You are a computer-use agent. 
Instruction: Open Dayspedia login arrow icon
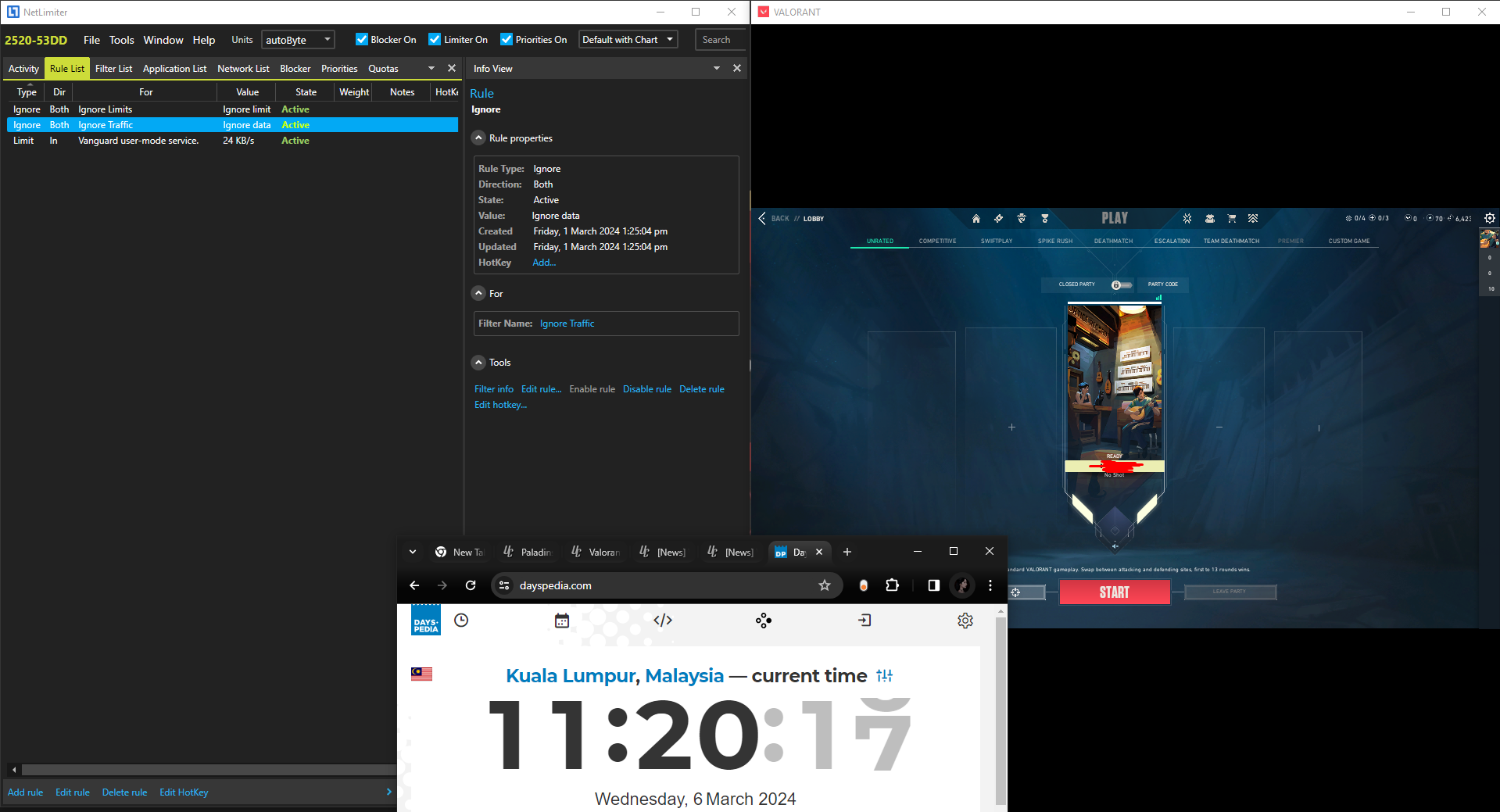[865, 621]
